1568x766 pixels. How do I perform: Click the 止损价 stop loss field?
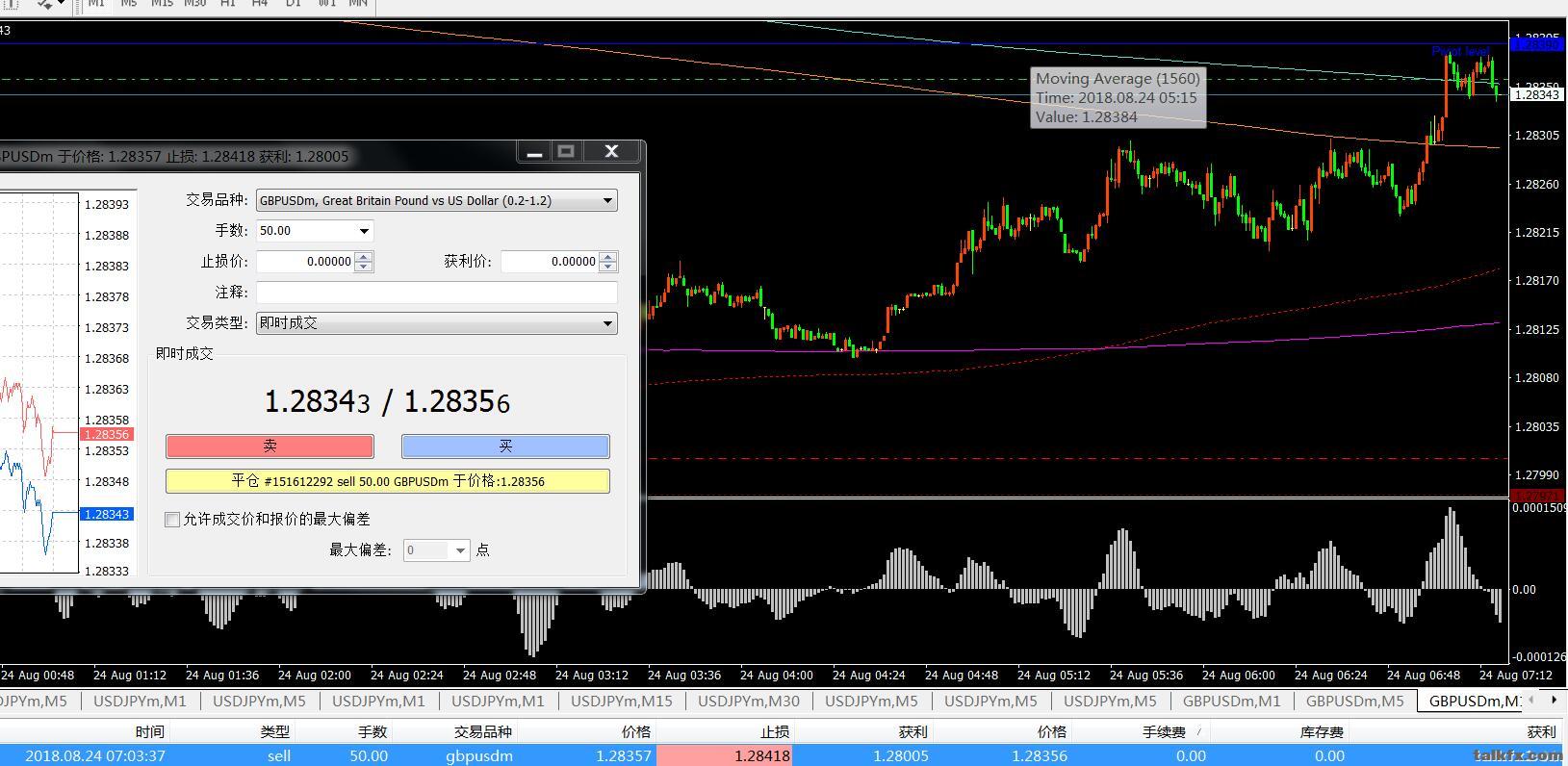[306, 262]
